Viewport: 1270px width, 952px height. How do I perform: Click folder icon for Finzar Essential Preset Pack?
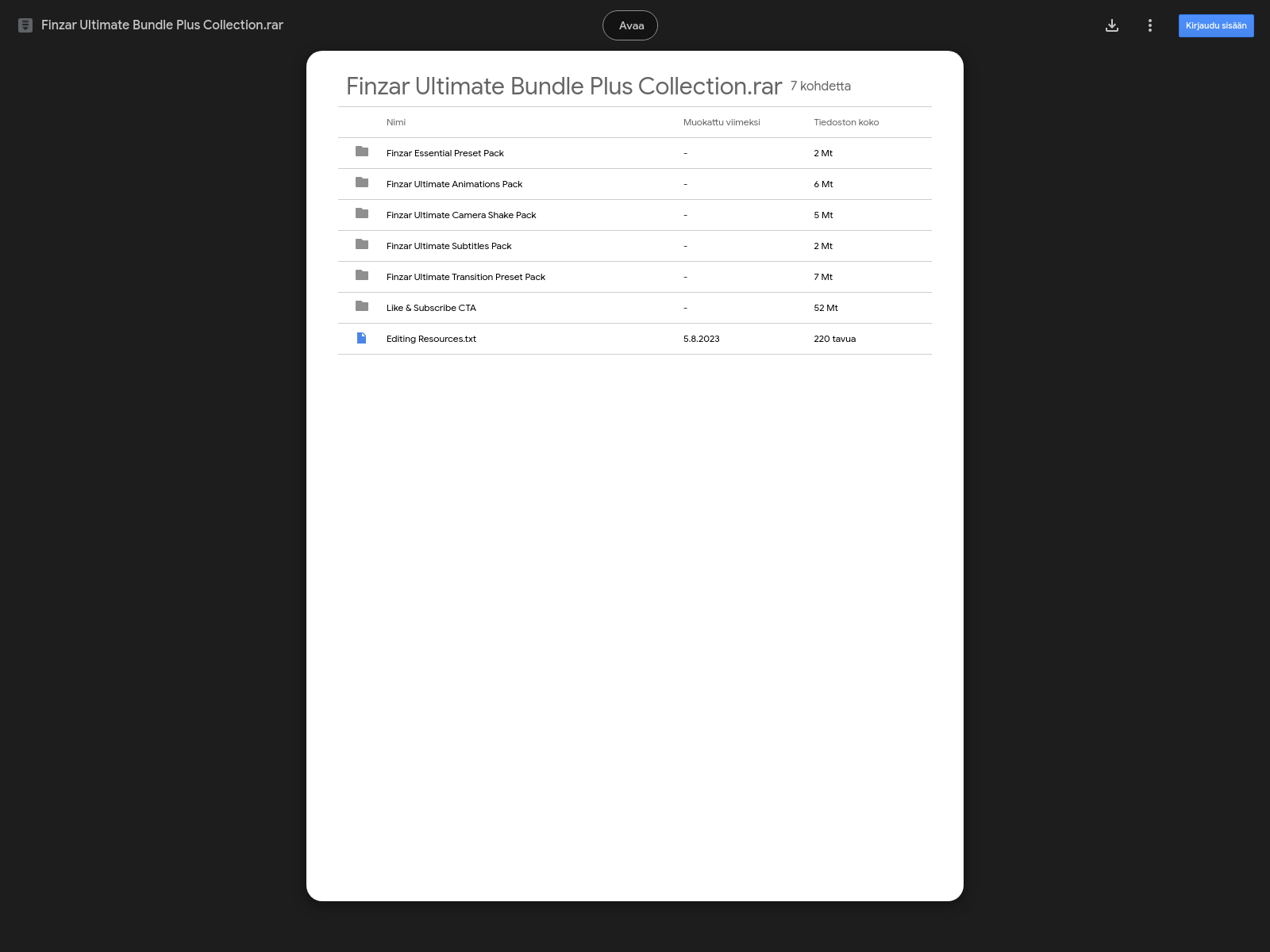pyautogui.click(x=362, y=152)
